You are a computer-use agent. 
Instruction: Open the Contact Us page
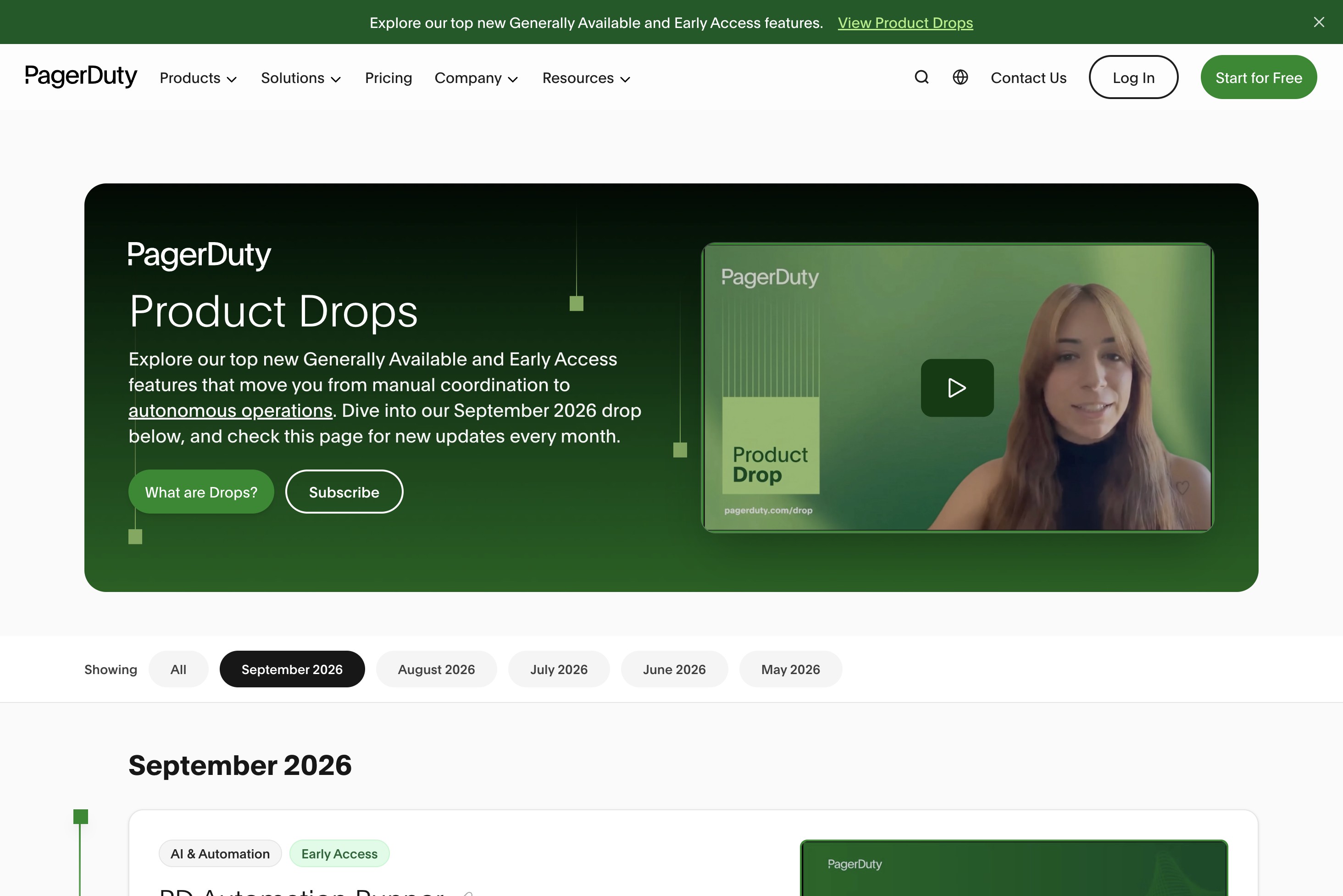[1028, 77]
